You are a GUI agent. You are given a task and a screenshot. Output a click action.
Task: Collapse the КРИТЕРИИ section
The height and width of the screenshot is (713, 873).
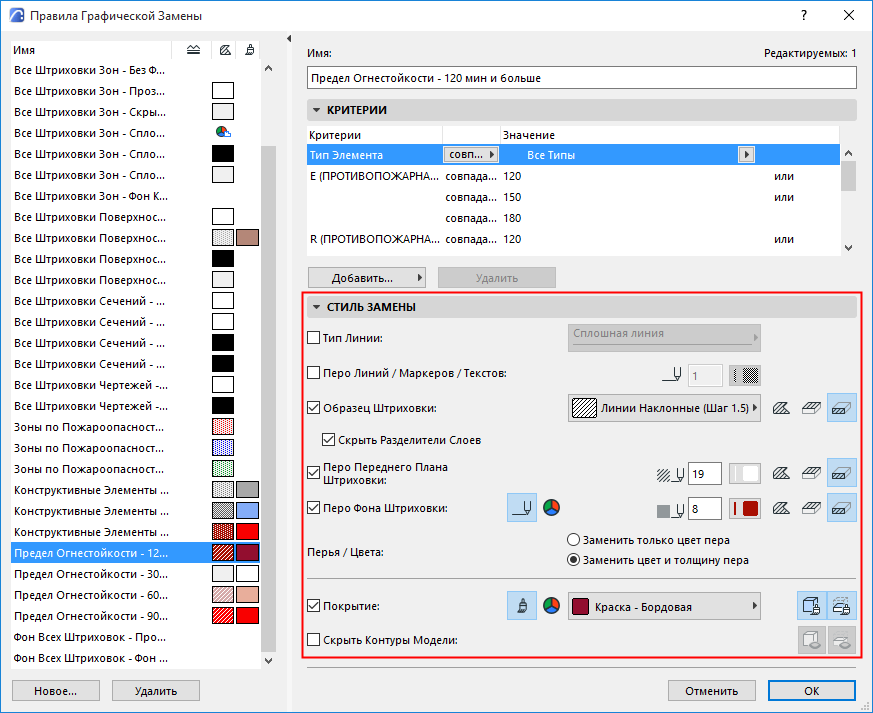316,110
